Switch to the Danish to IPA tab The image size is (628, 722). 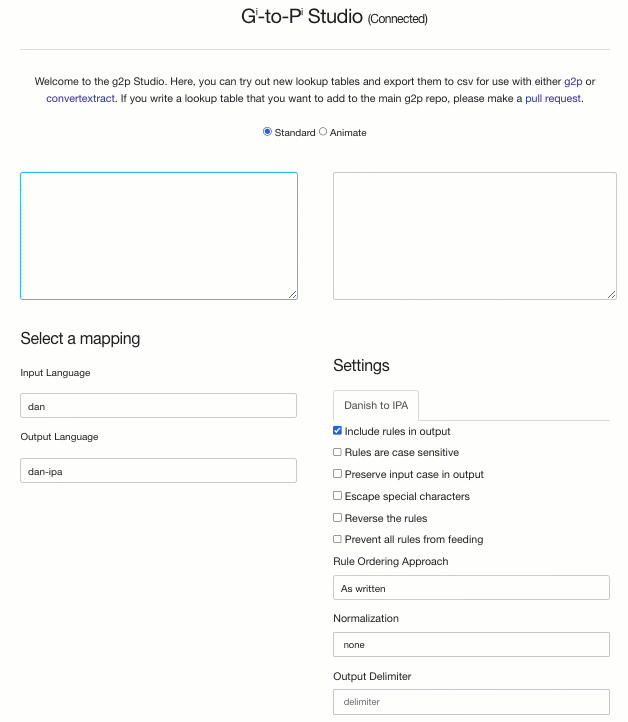376,406
